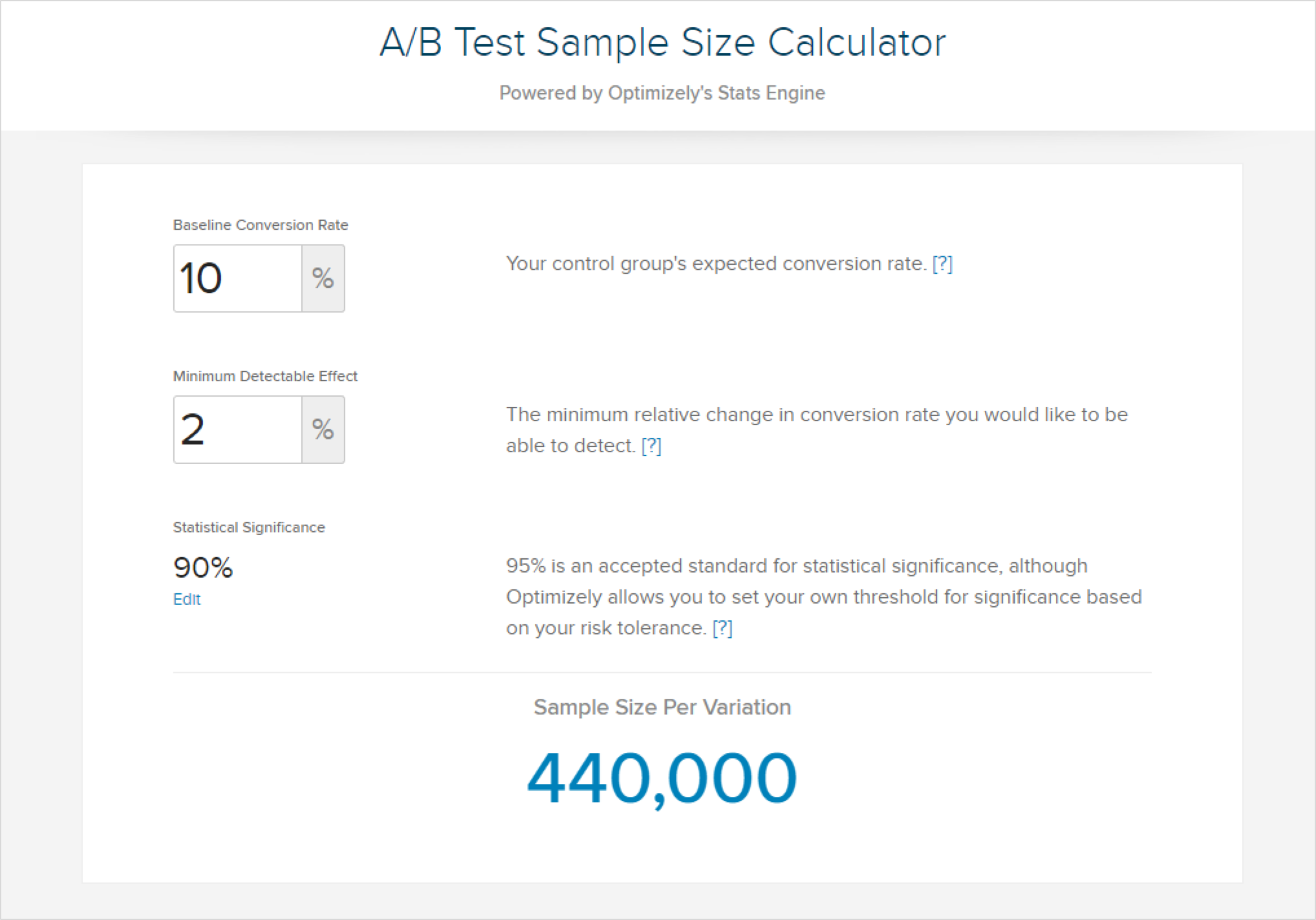
Task: Click the 'Minimum Detectable Effect' label
Action: pos(265,377)
